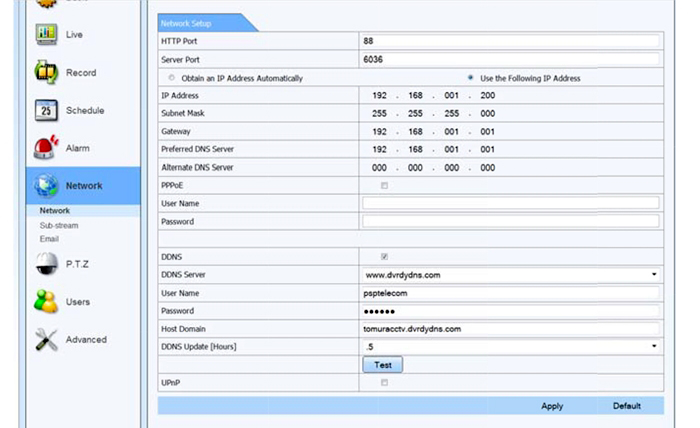The width and height of the screenshot is (700, 428).
Task: Click the HTTP Port field
Action: [x=511, y=41]
